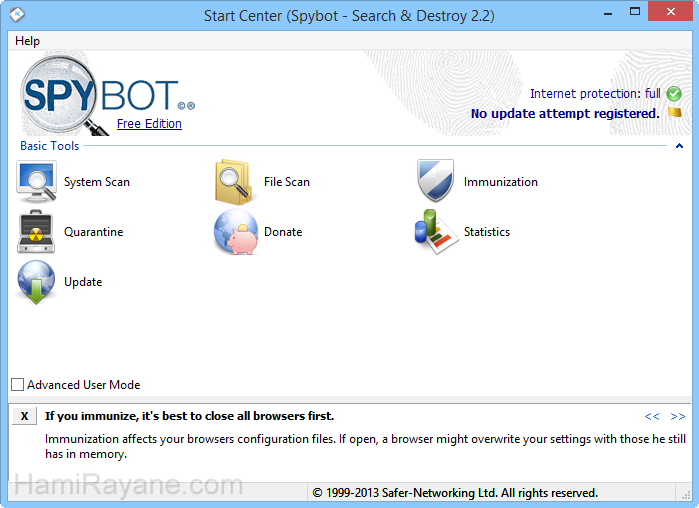Click the window resize grip corner
699x508 pixels.
(x=686, y=494)
